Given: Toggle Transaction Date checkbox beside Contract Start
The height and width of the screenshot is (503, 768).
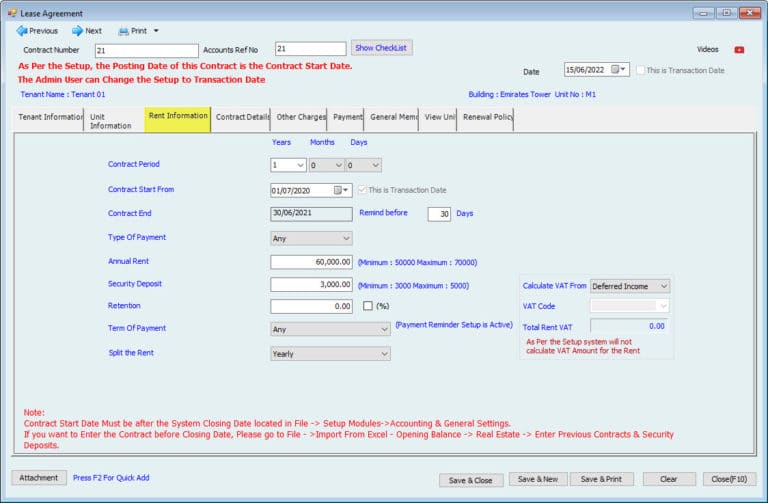Looking at the screenshot, I should pos(362,190).
